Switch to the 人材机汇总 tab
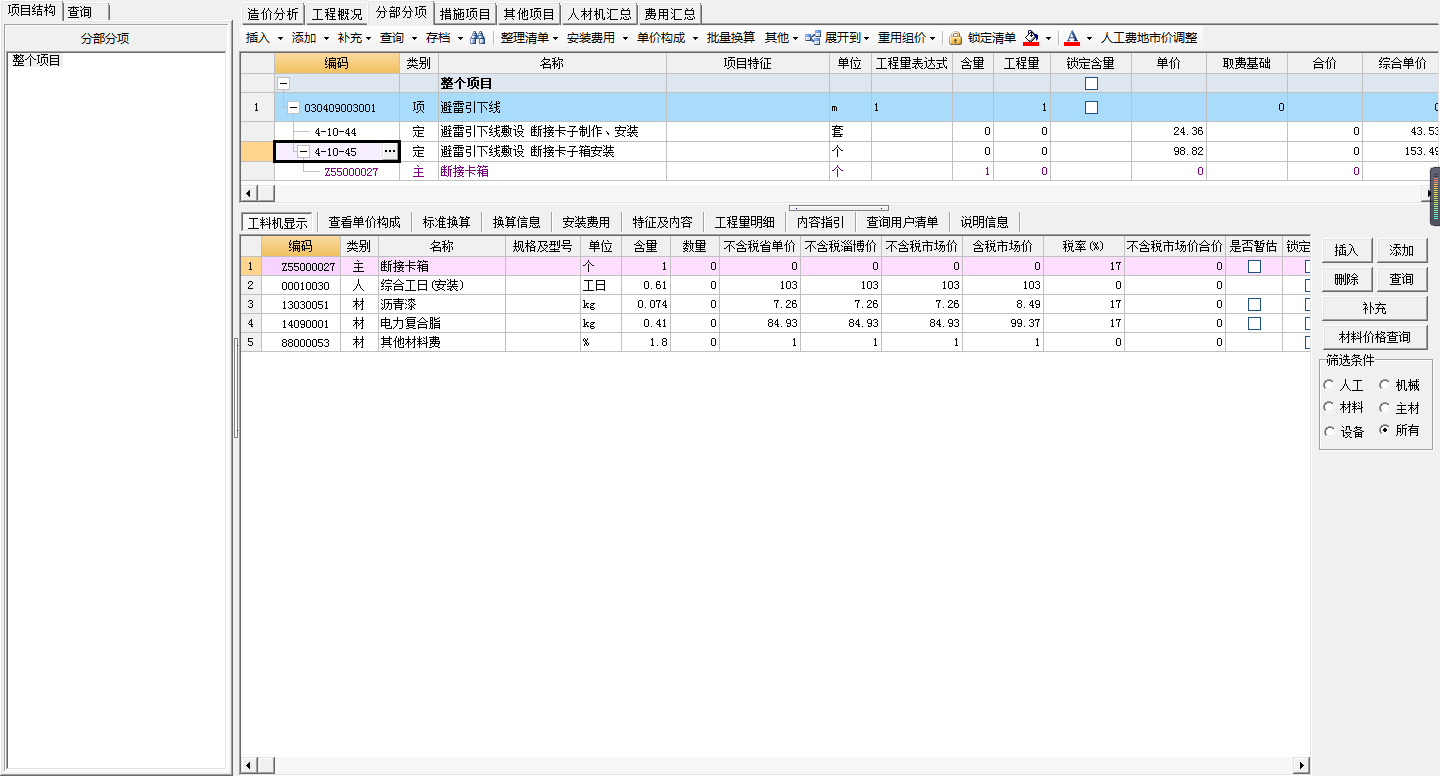 click(x=599, y=14)
